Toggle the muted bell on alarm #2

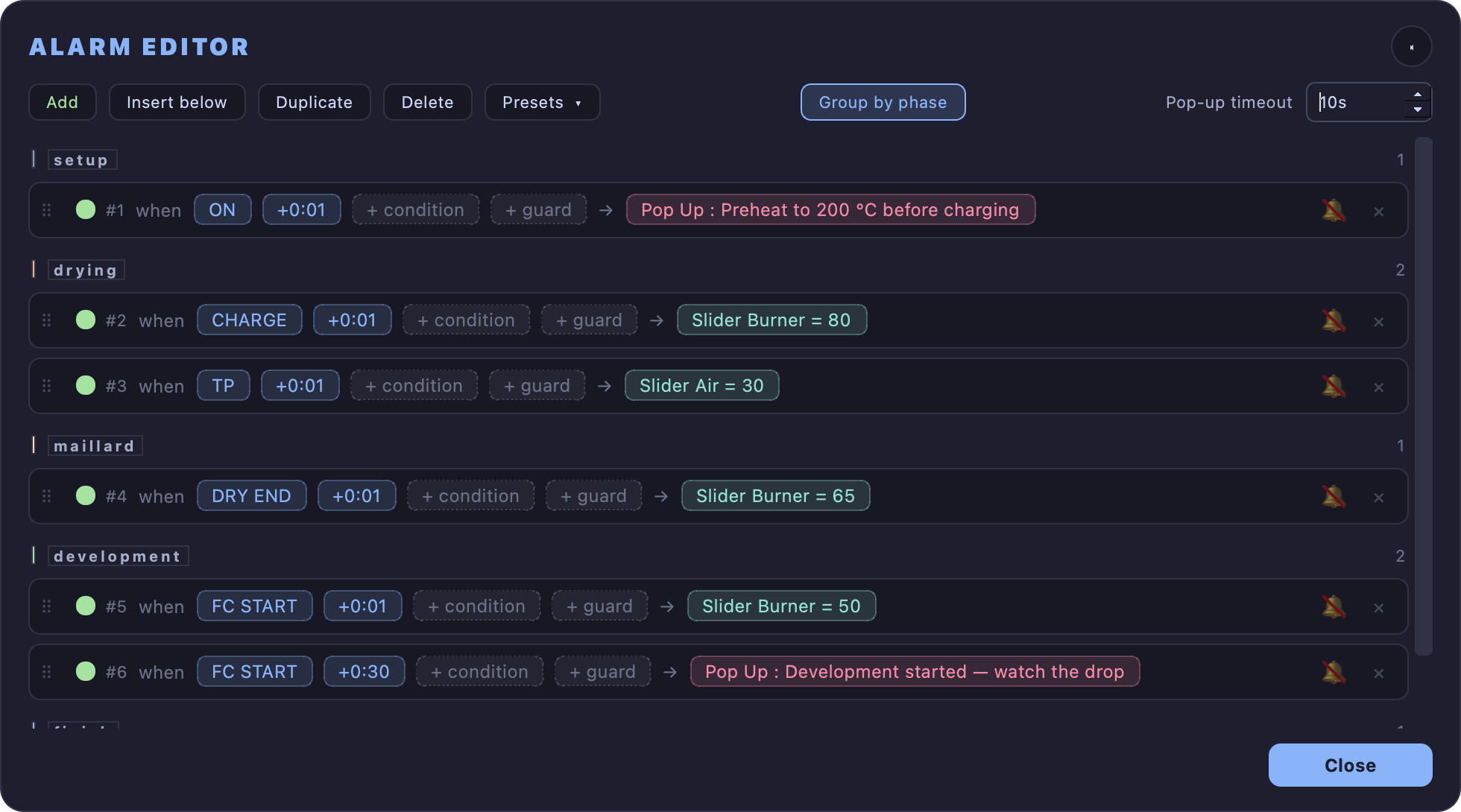pyautogui.click(x=1334, y=321)
